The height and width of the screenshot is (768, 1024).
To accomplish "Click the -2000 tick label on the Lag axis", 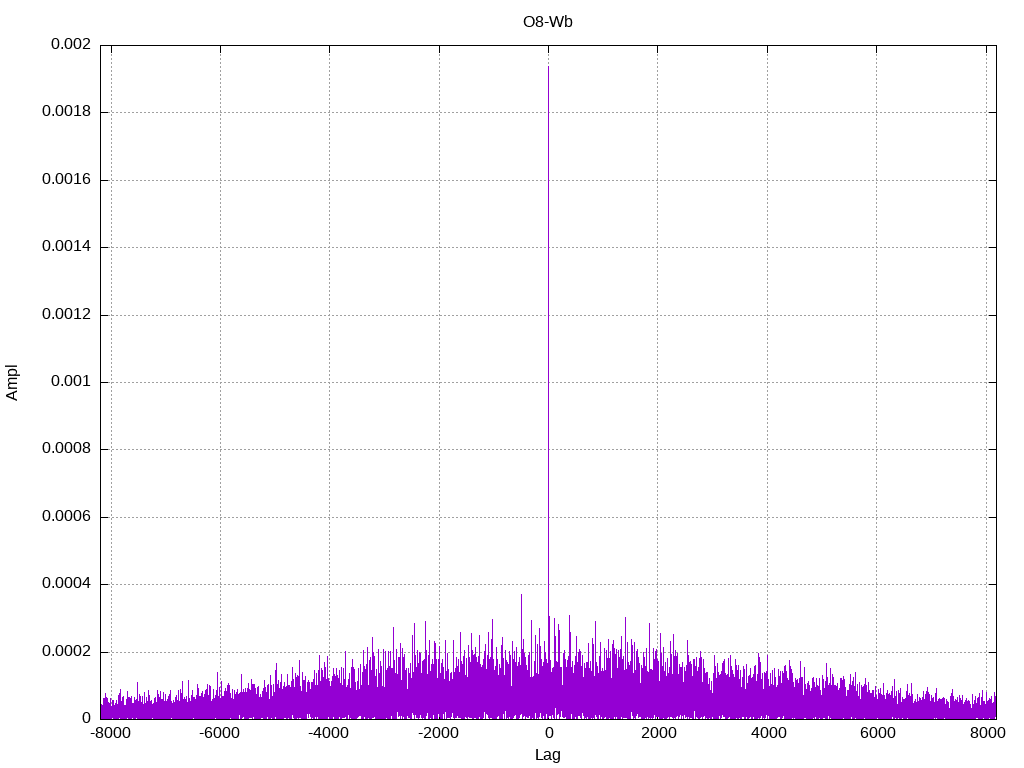I will 438,733.
